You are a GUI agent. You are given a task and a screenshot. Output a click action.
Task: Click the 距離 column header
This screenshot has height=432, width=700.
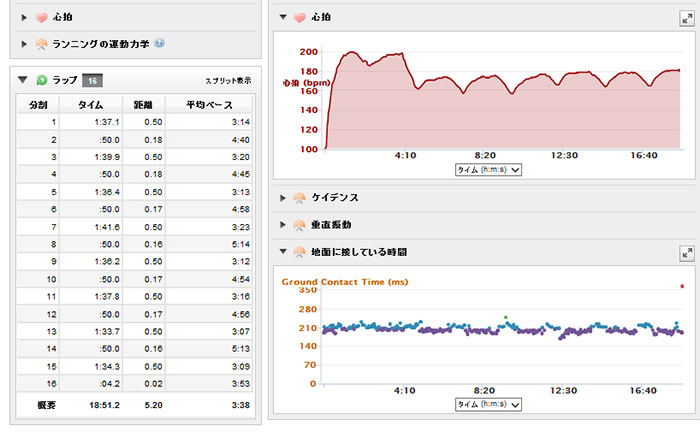point(143,105)
